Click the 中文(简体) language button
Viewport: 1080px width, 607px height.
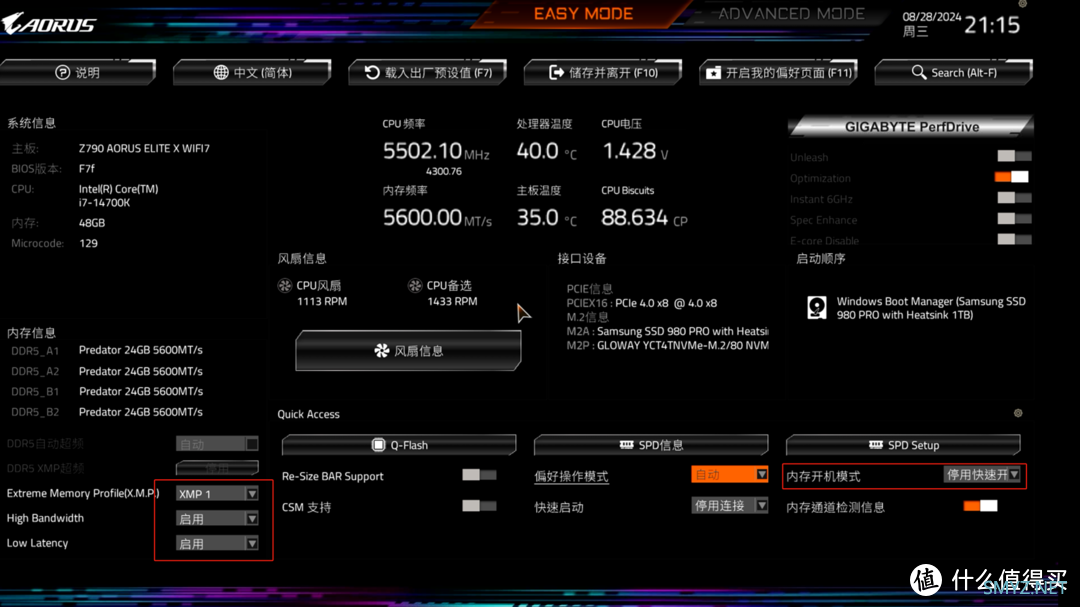pyautogui.click(x=252, y=72)
